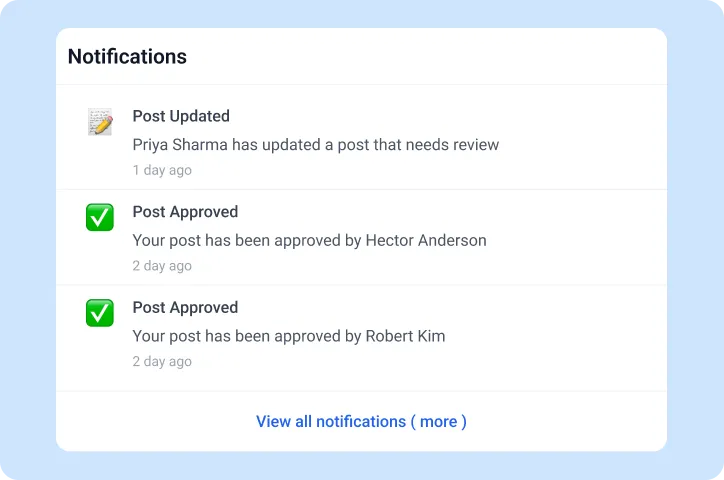Open the approval message from Hector Anderson
The height and width of the screenshot is (480, 724).
[309, 241]
